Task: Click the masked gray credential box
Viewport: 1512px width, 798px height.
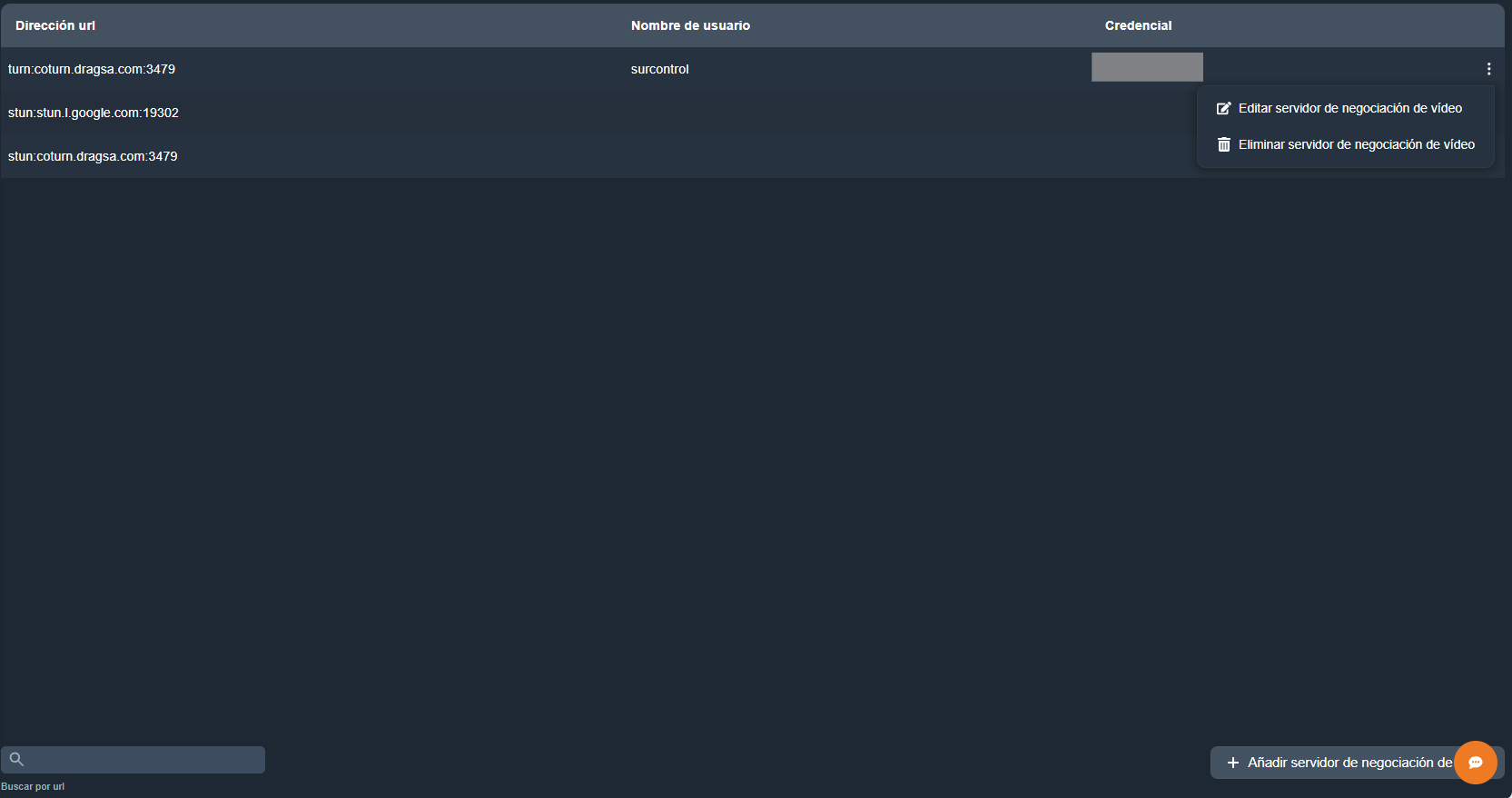Action: (1147, 67)
